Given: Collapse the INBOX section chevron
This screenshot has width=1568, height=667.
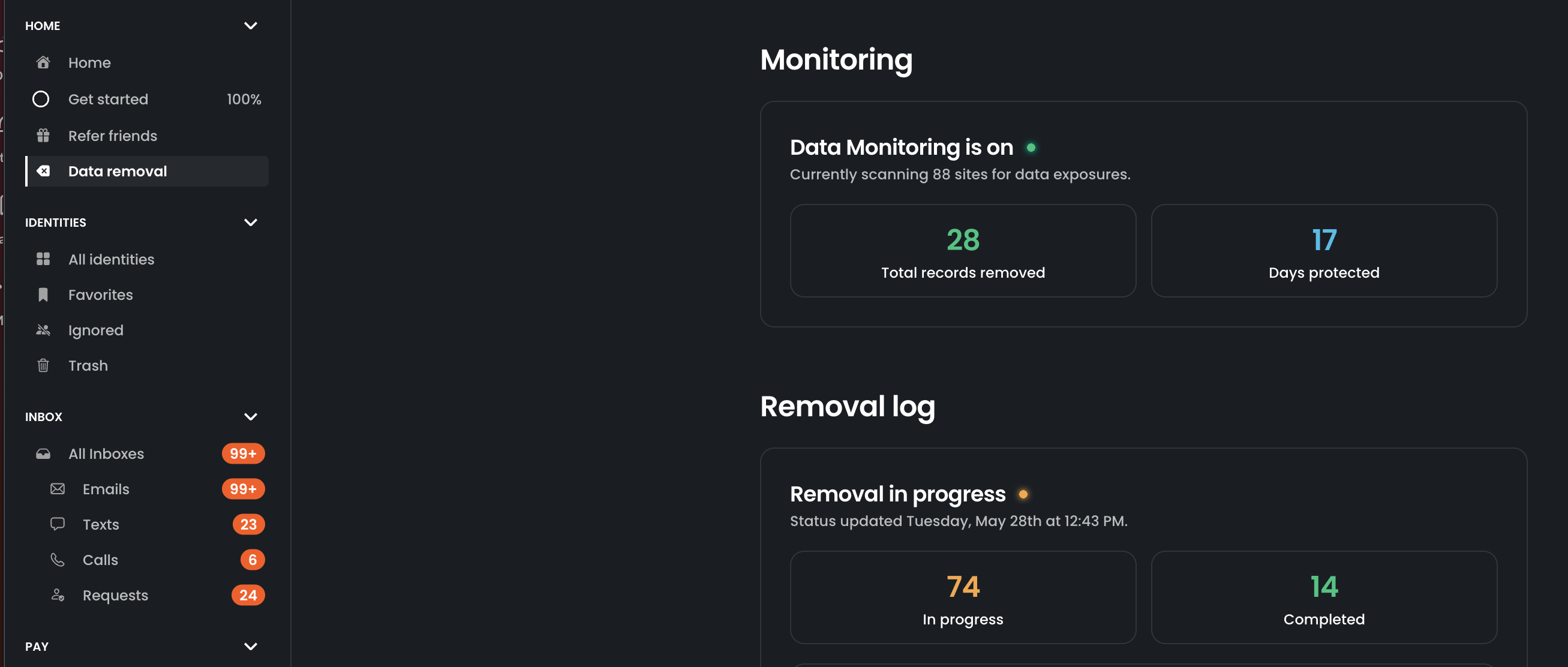Looking at the screenshot, I should pos(250,416).
